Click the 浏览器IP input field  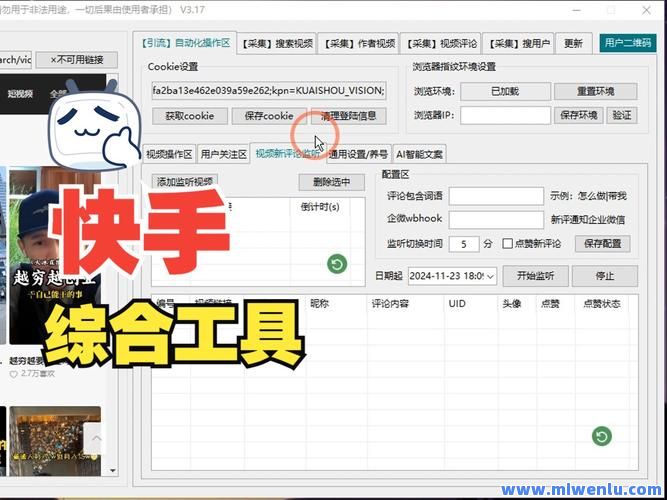505,115
